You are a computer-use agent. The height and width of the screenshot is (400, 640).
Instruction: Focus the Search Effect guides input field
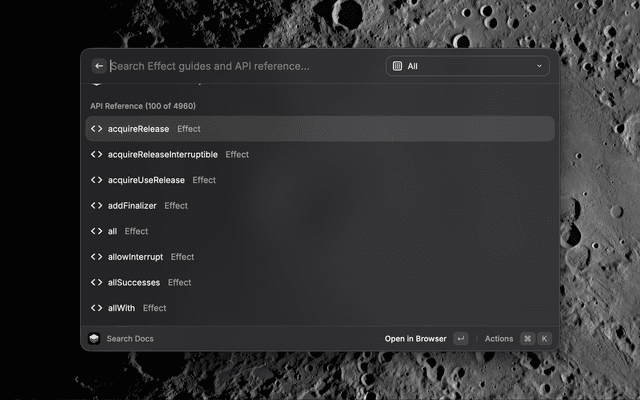(245, 66)
